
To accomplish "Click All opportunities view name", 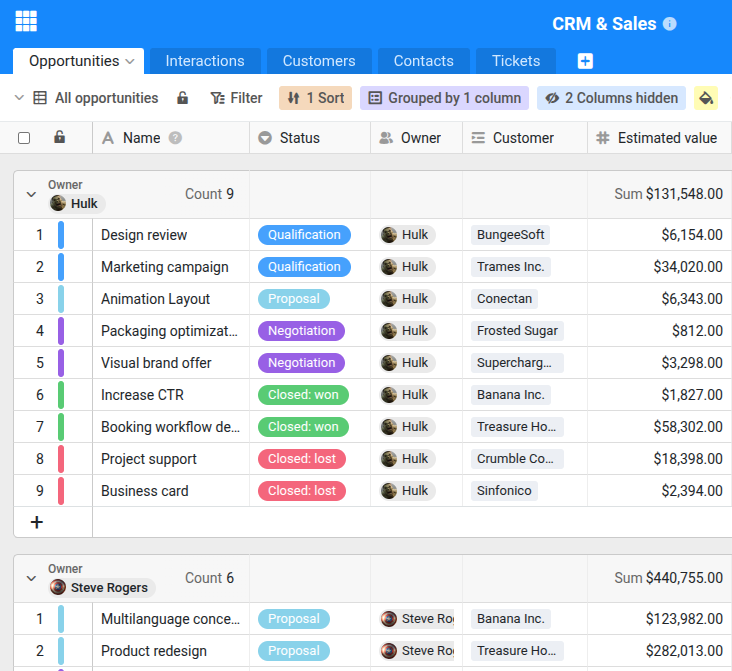I will click(106, 98).
